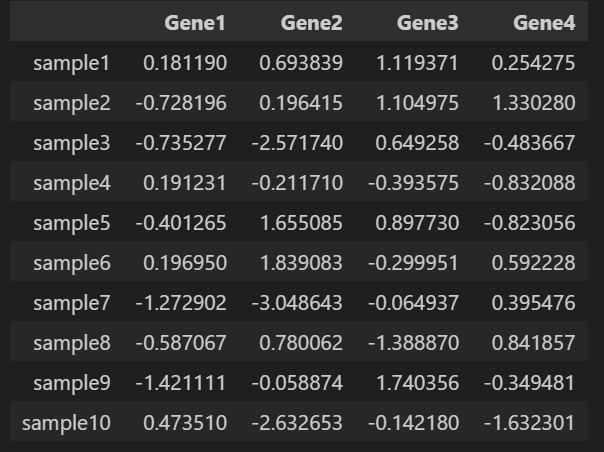
Task: Click the sample3 row index
Action: point(72,143)
